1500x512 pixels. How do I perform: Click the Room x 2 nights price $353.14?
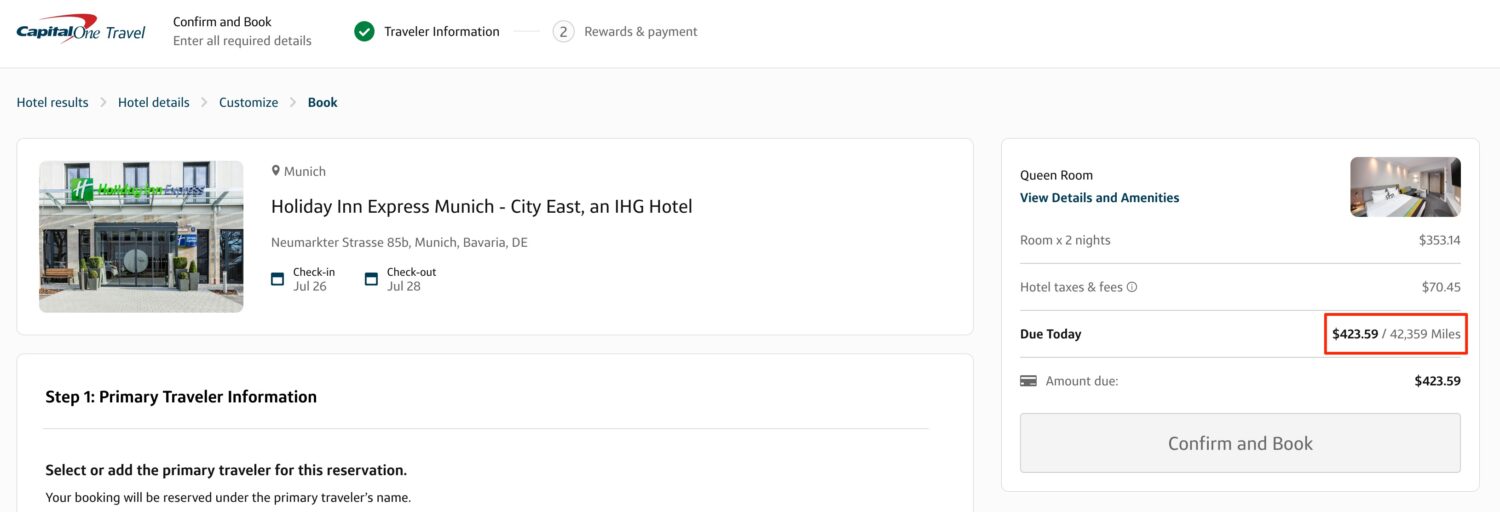(1440, 240)
